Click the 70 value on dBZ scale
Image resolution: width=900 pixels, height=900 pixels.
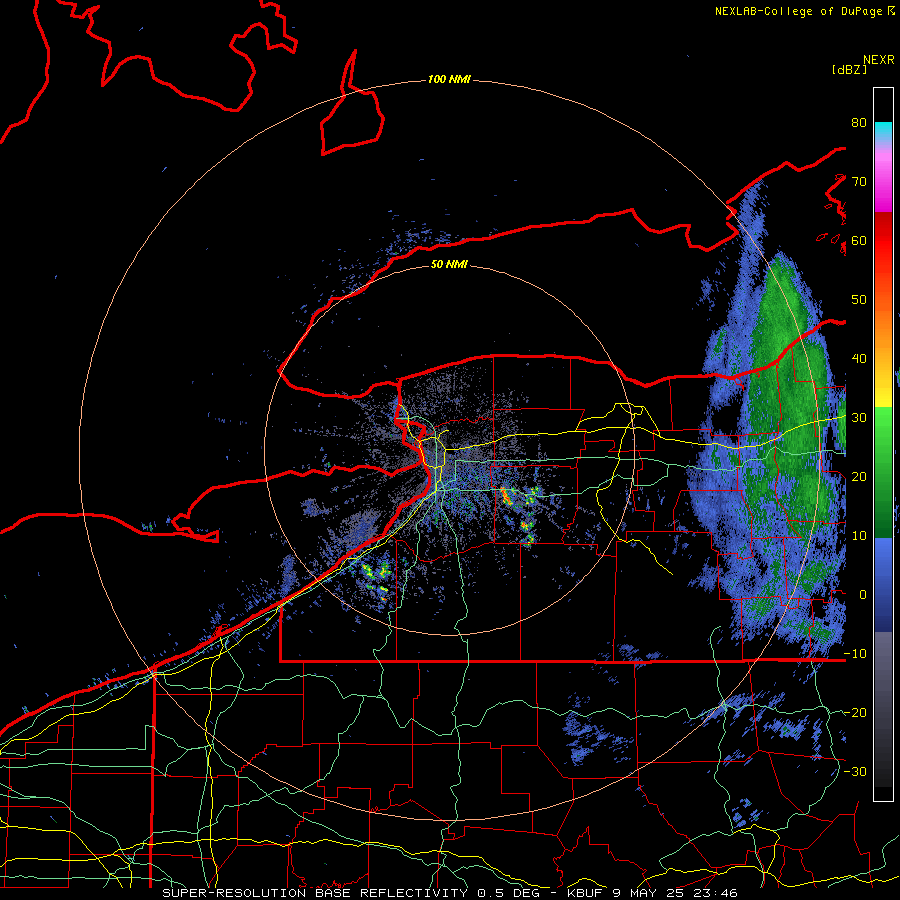click(x=859, y=181)
